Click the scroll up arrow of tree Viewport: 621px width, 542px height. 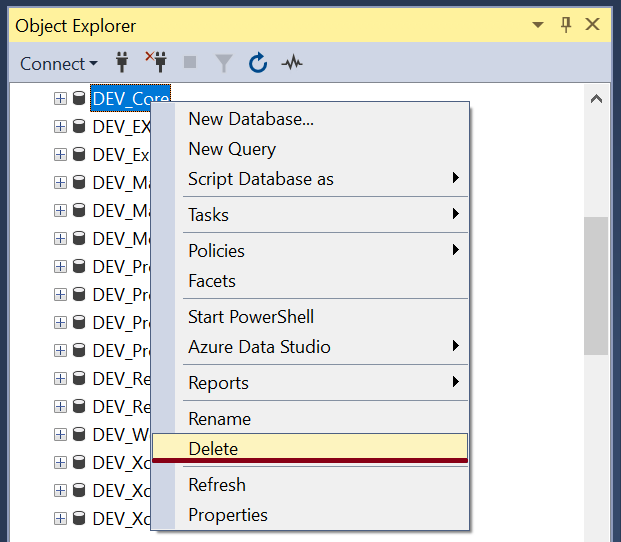(596, 99)
